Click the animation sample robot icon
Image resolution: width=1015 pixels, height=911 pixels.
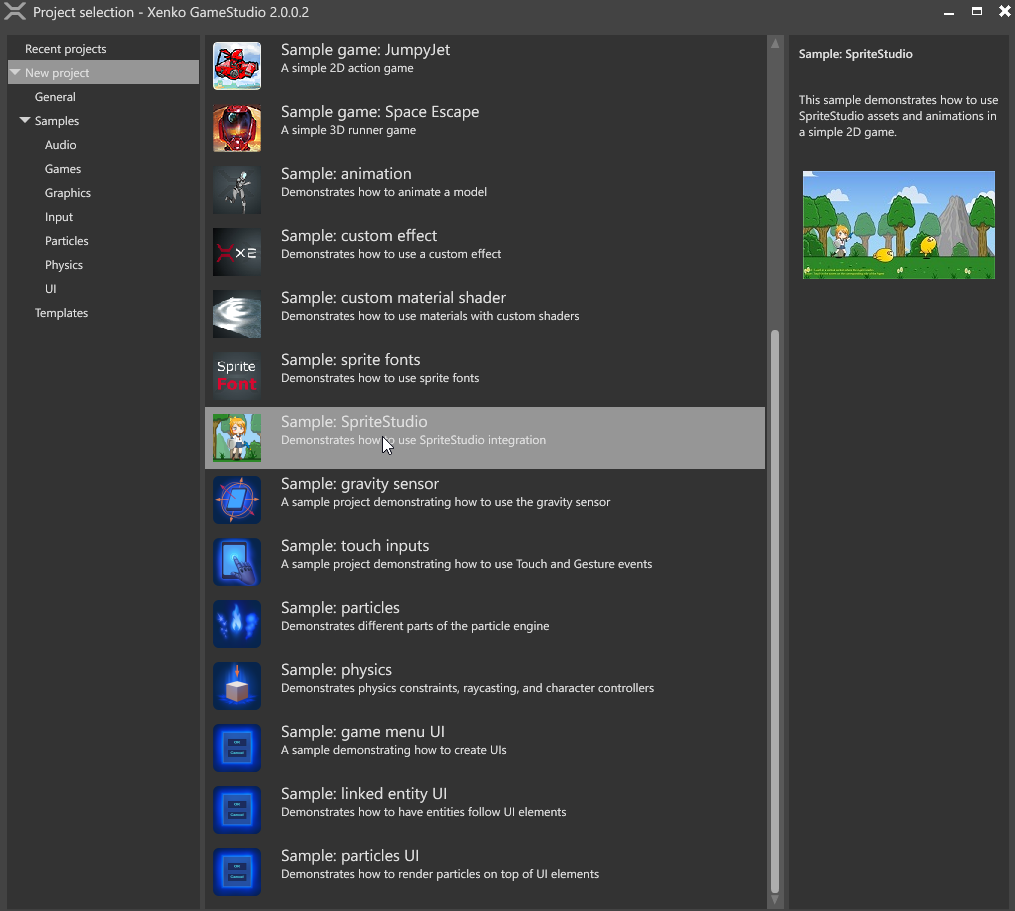click(x=237, y=190)
